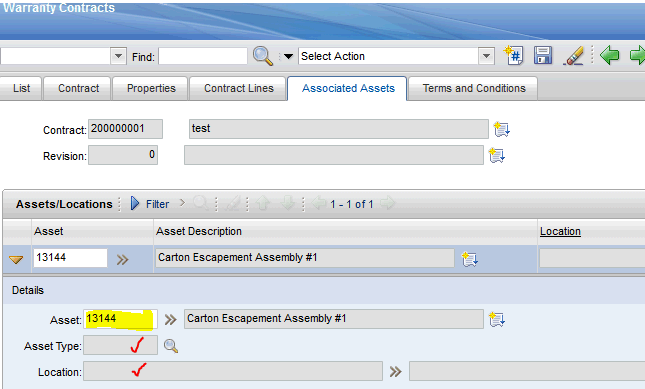This screenshot has width=645, height=389.
Task: Switch to the Contract Lines tab
Action: (x=239, y=88)
